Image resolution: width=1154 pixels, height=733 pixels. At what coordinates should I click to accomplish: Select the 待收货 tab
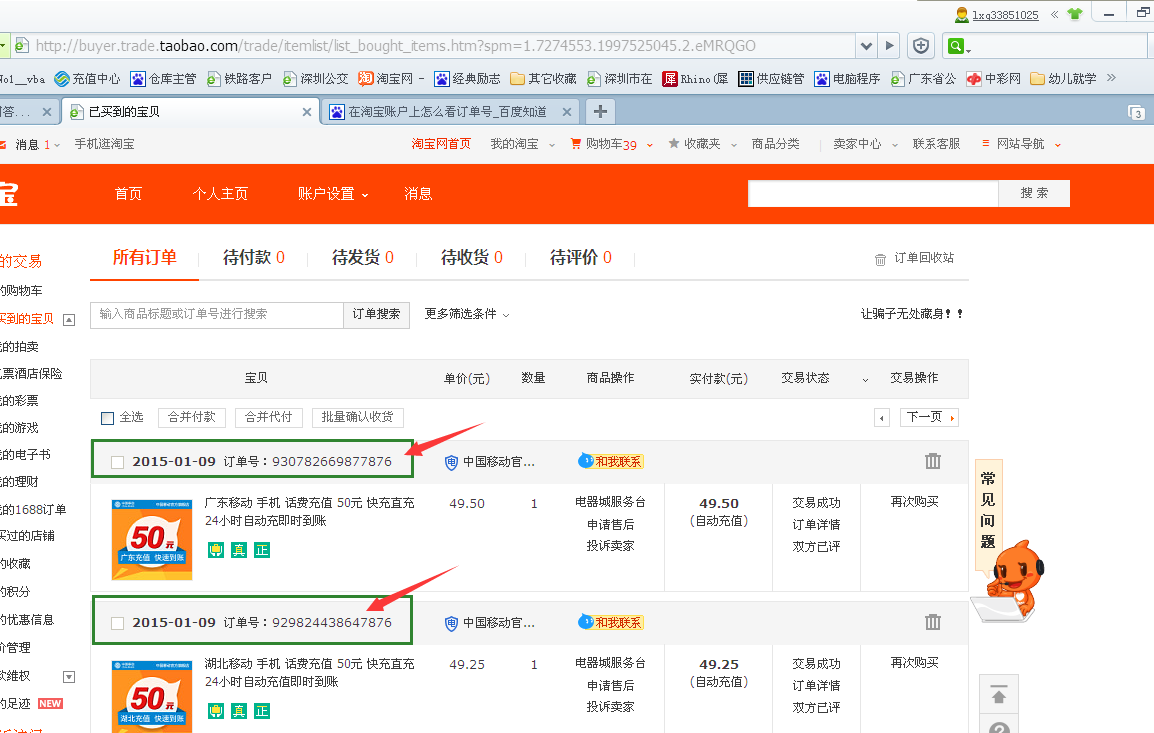tap(472, 258)
